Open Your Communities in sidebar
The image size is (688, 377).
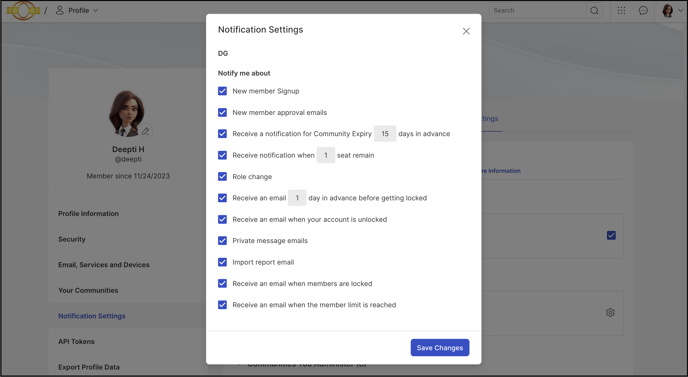88,290
